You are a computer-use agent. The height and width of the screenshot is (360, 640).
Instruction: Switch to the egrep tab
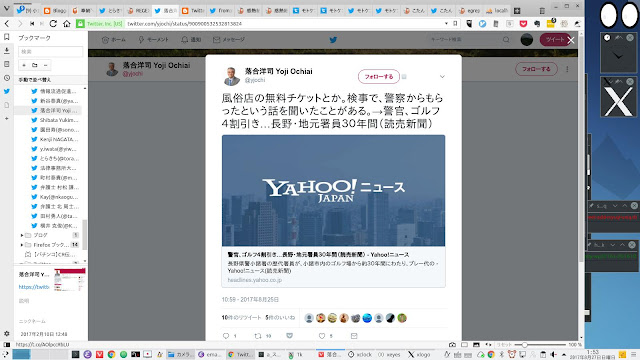point(469,11)
